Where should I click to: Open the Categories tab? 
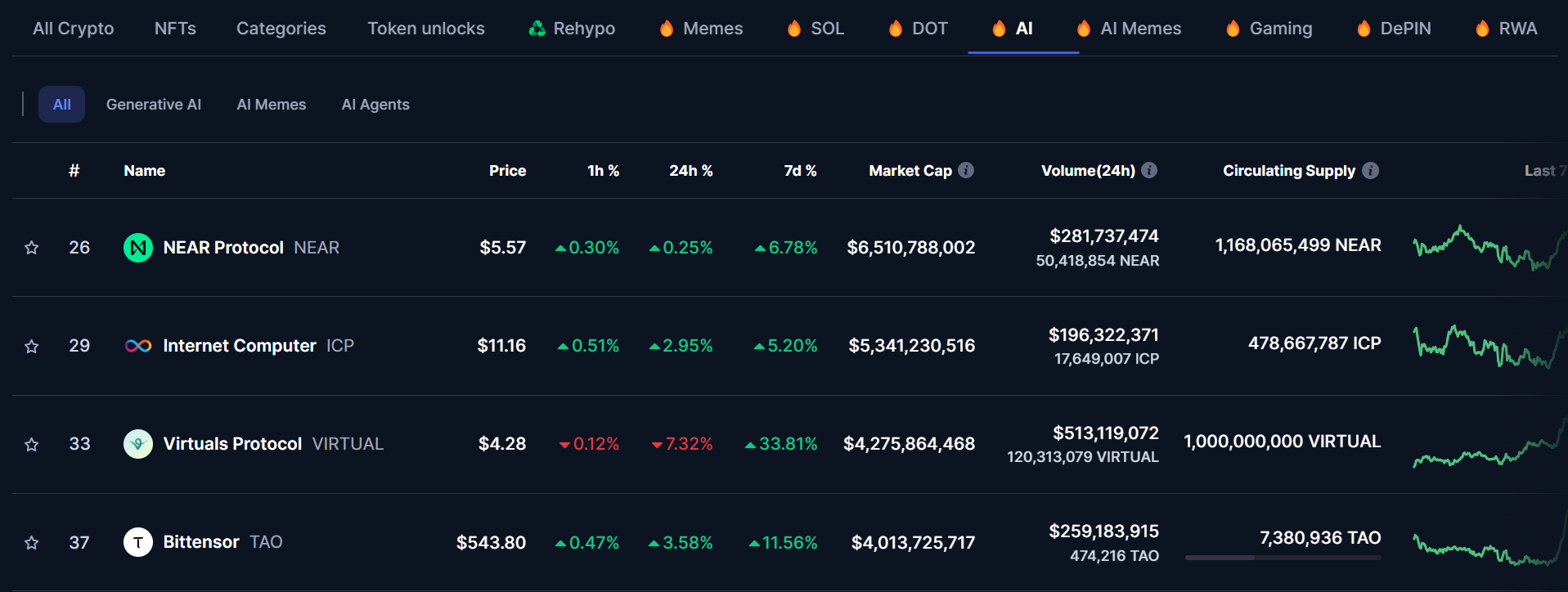[x=281, y=29]
